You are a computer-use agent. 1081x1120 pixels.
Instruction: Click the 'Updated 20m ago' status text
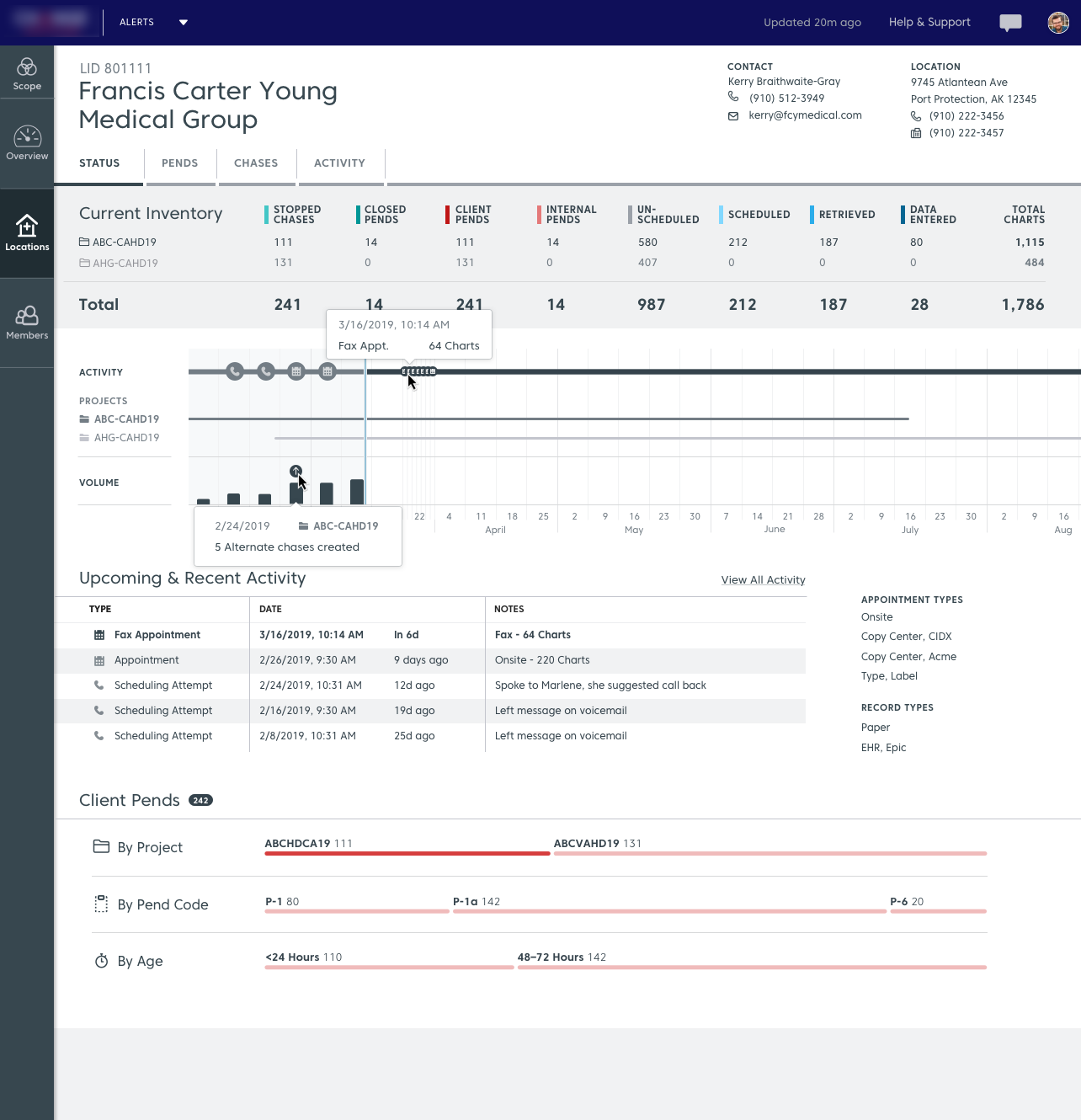point(812,23)
